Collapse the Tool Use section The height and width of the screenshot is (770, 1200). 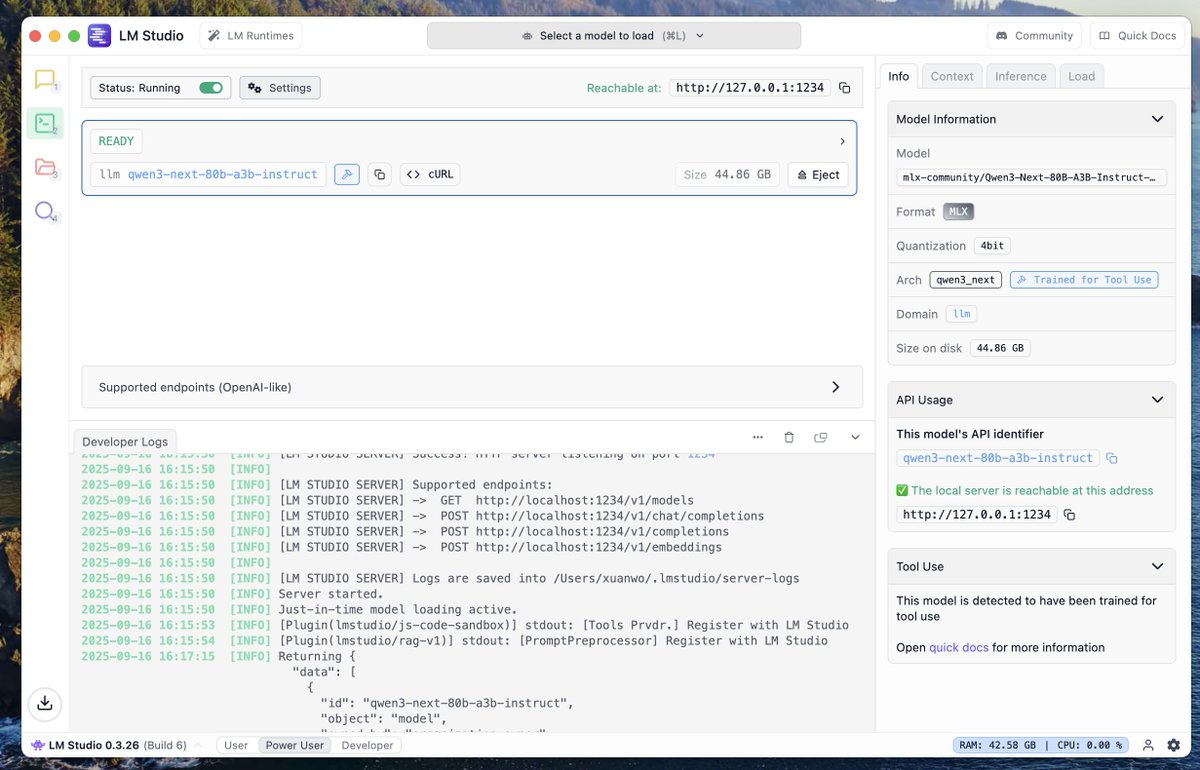tap(1157, 566)
